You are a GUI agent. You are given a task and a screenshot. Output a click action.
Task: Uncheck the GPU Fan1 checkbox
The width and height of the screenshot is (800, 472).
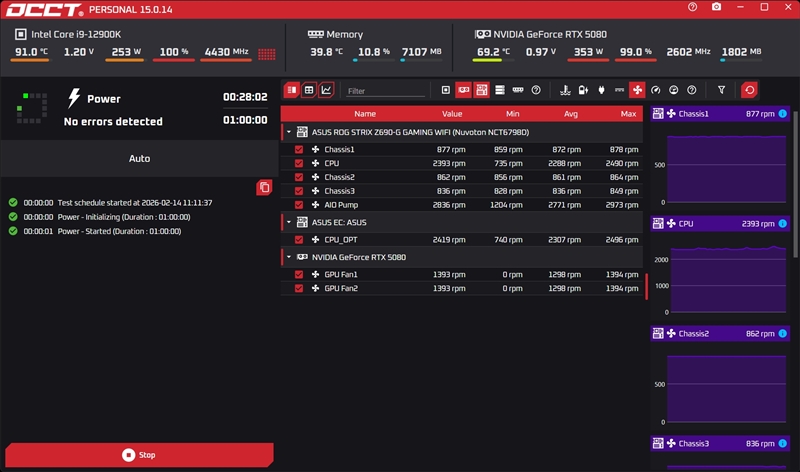coord(299,275)
